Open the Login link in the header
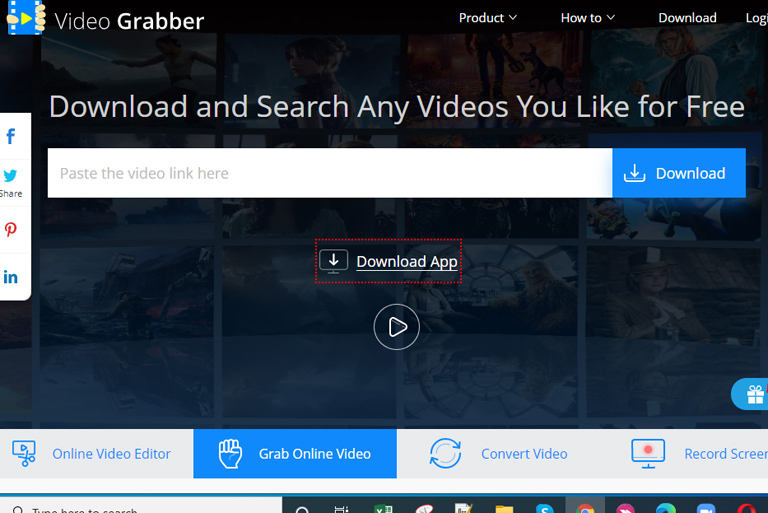Viewport: 768px width, 513px height. coord(756,18)
